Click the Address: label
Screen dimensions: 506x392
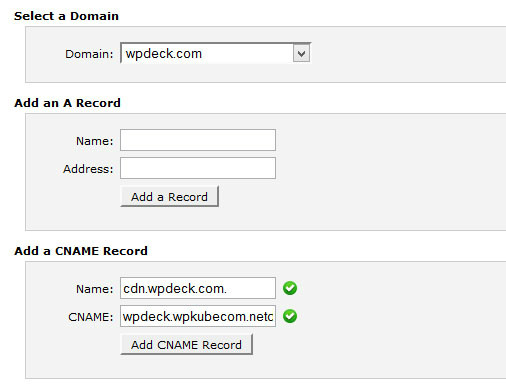(88, 169)
